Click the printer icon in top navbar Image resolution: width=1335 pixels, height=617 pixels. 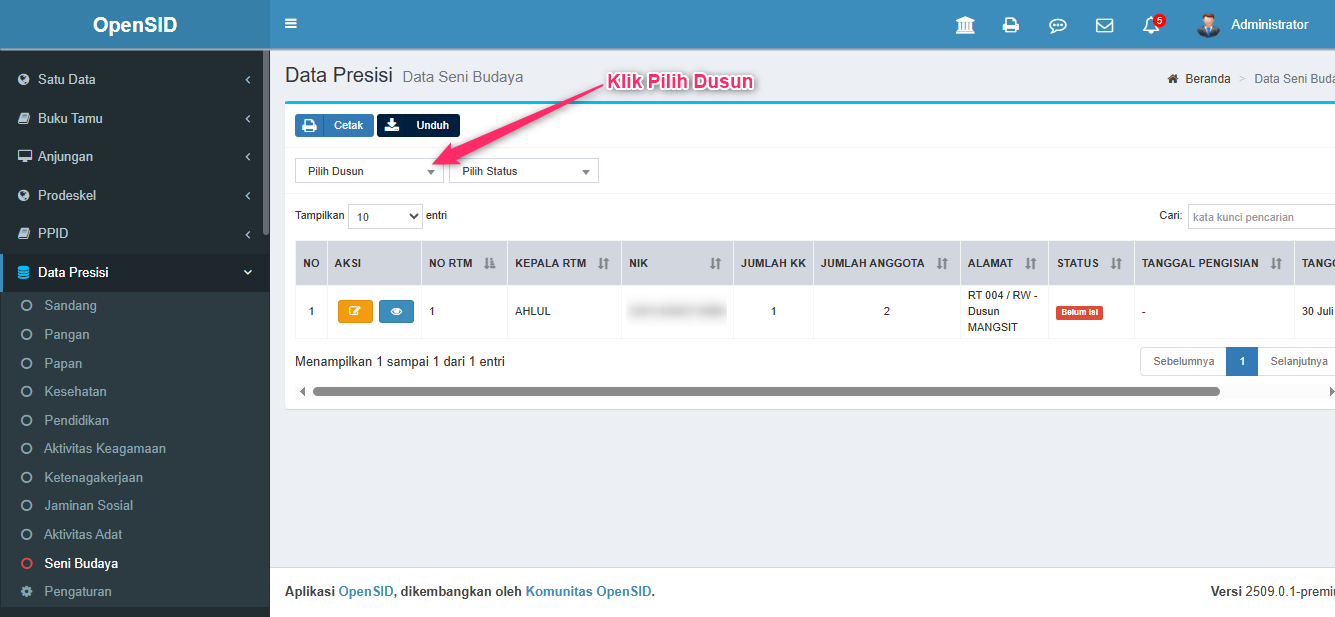(x=1011, y=25)
